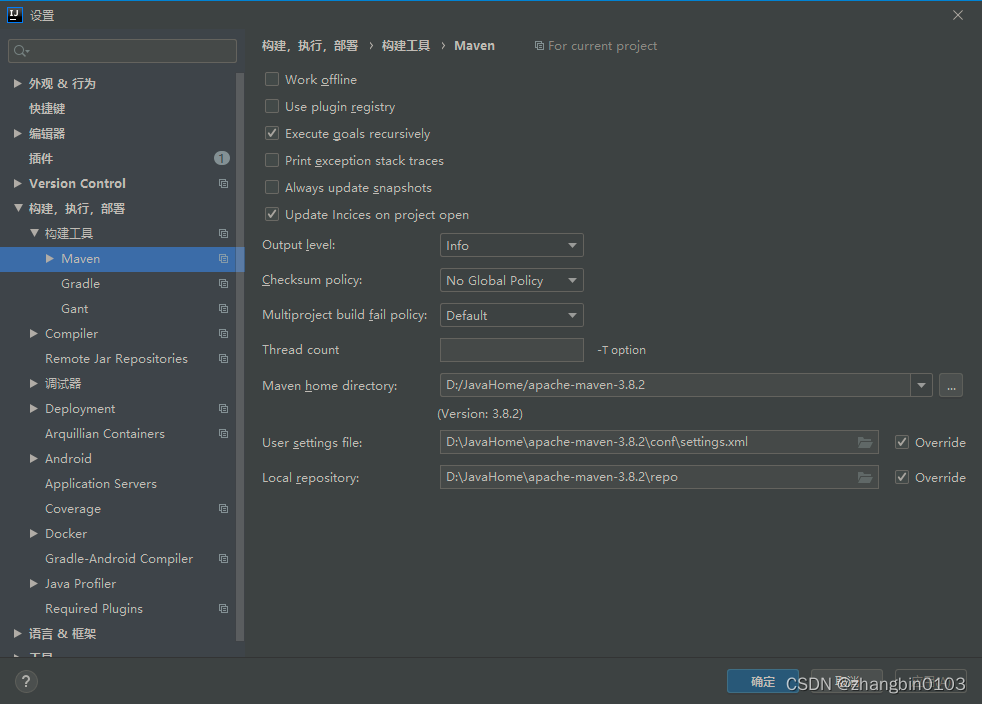This screenshot has width=982, height=704.
Task: Open the Checksum policy dropdown
Action: [512, 281]
